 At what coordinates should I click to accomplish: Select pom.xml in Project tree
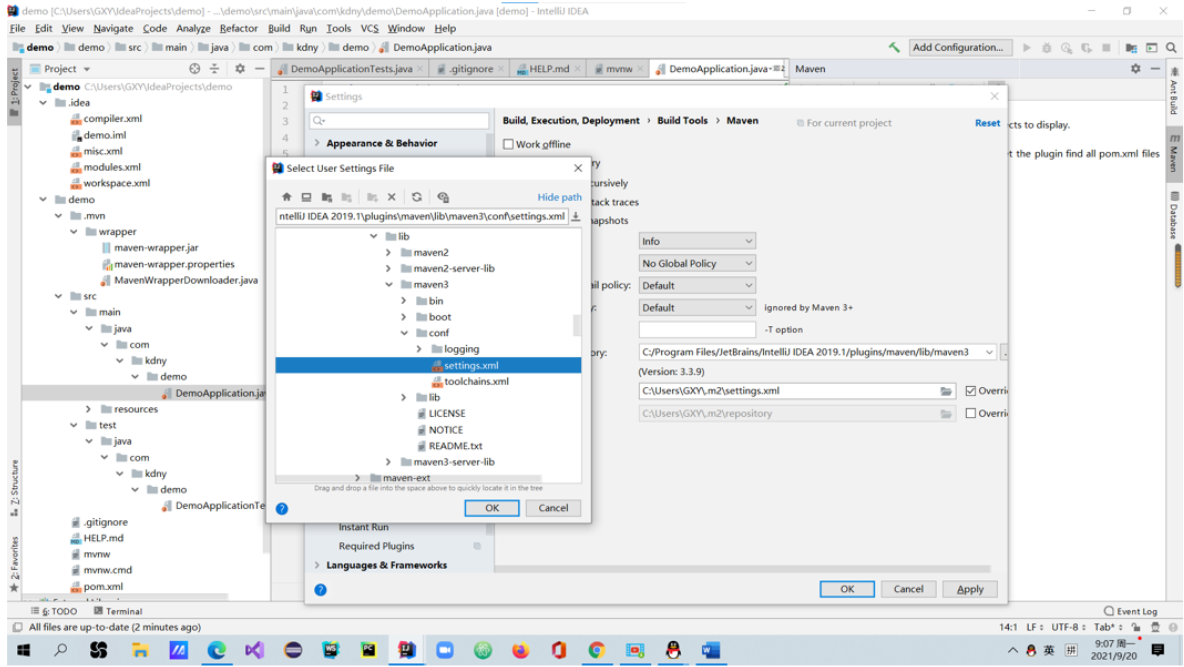click(103, 586)
